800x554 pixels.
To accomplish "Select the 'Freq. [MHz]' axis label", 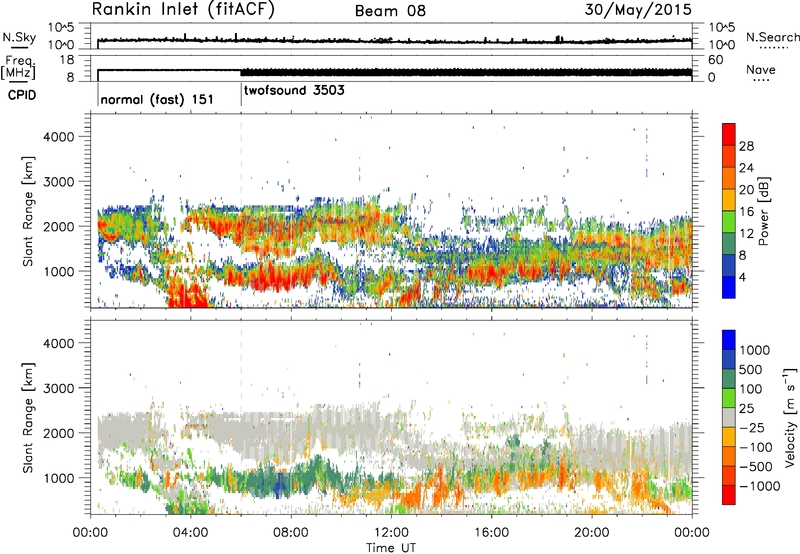I will 18,67.
